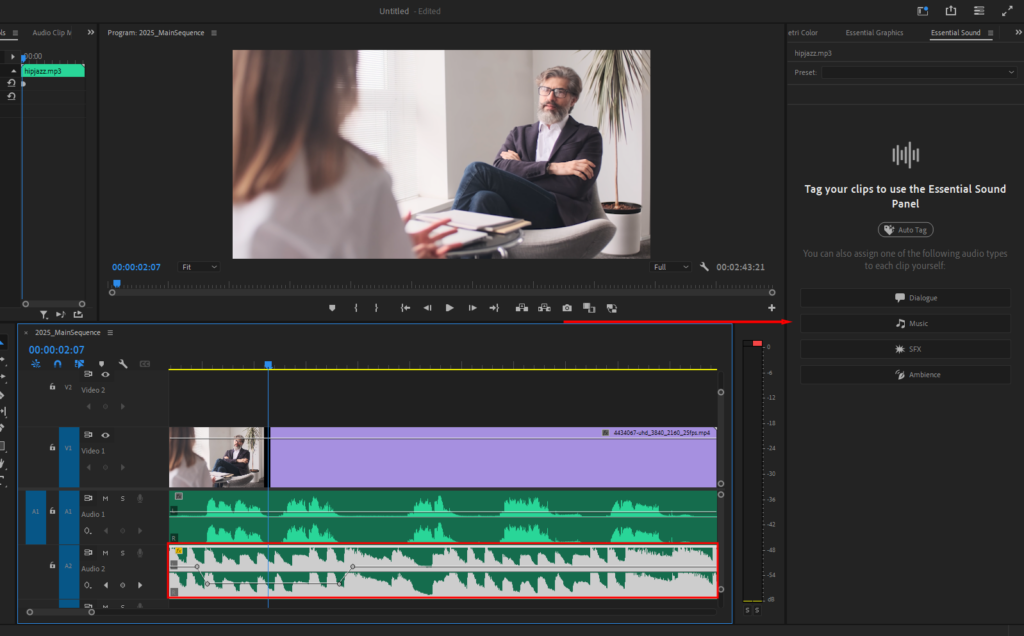Go to Out point in Program monitor
The height and width of the screenshot is (636, 1024).
(x=494, y=308)
